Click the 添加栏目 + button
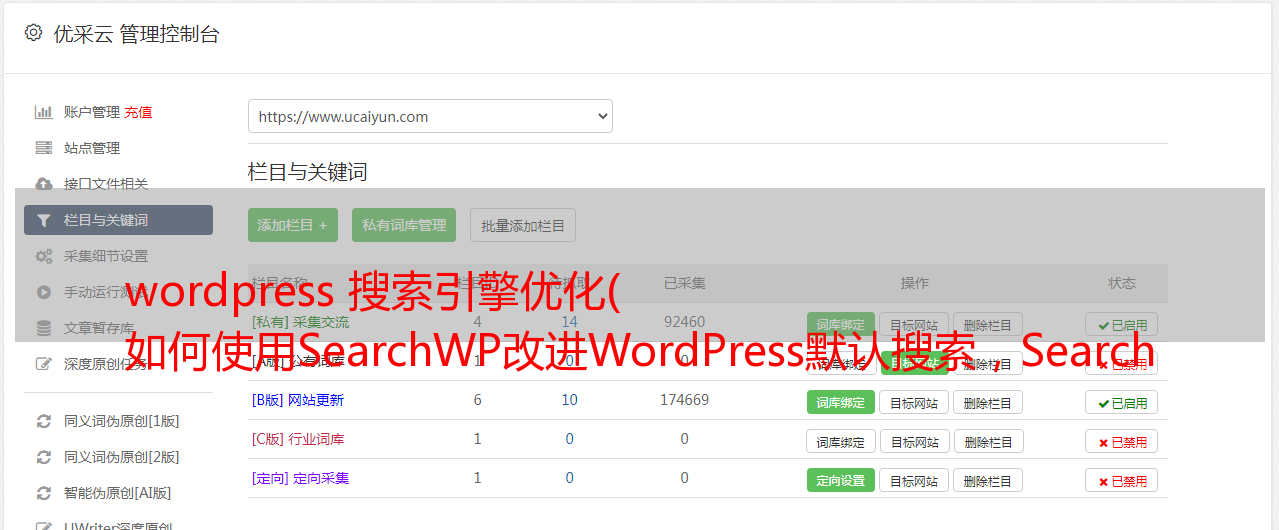Viewport: 1279px width, 530px height. (x=293, y=225)
